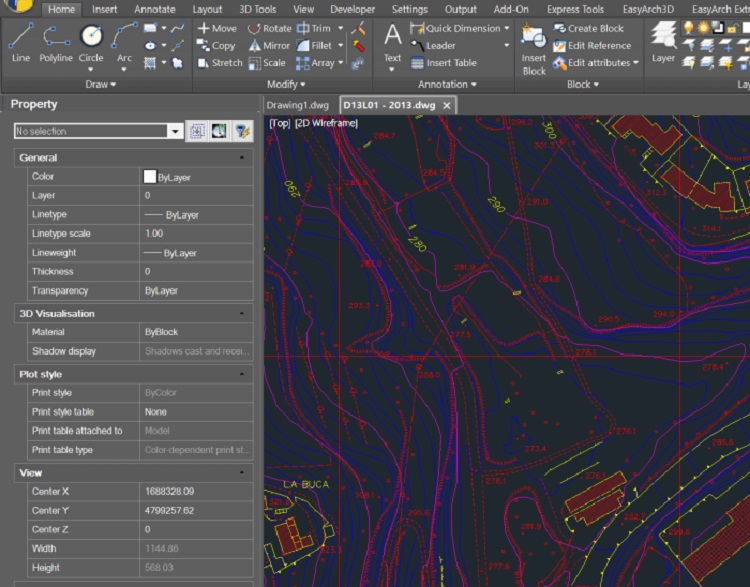Expand the Quick Dimension dropdown arrow
Screen dimensions: 750x587
point(508,28)
